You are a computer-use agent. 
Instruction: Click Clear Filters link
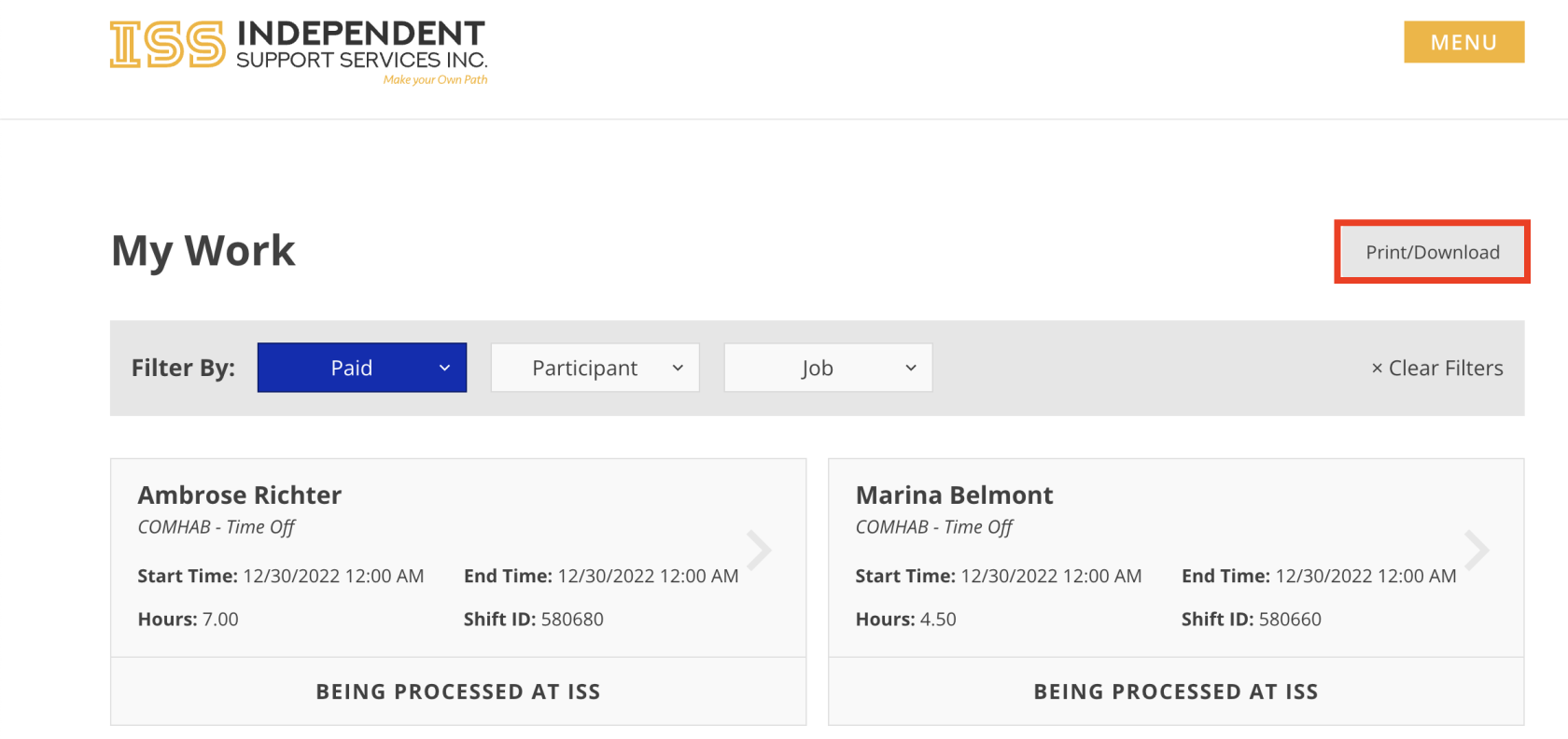(1437, 369)
